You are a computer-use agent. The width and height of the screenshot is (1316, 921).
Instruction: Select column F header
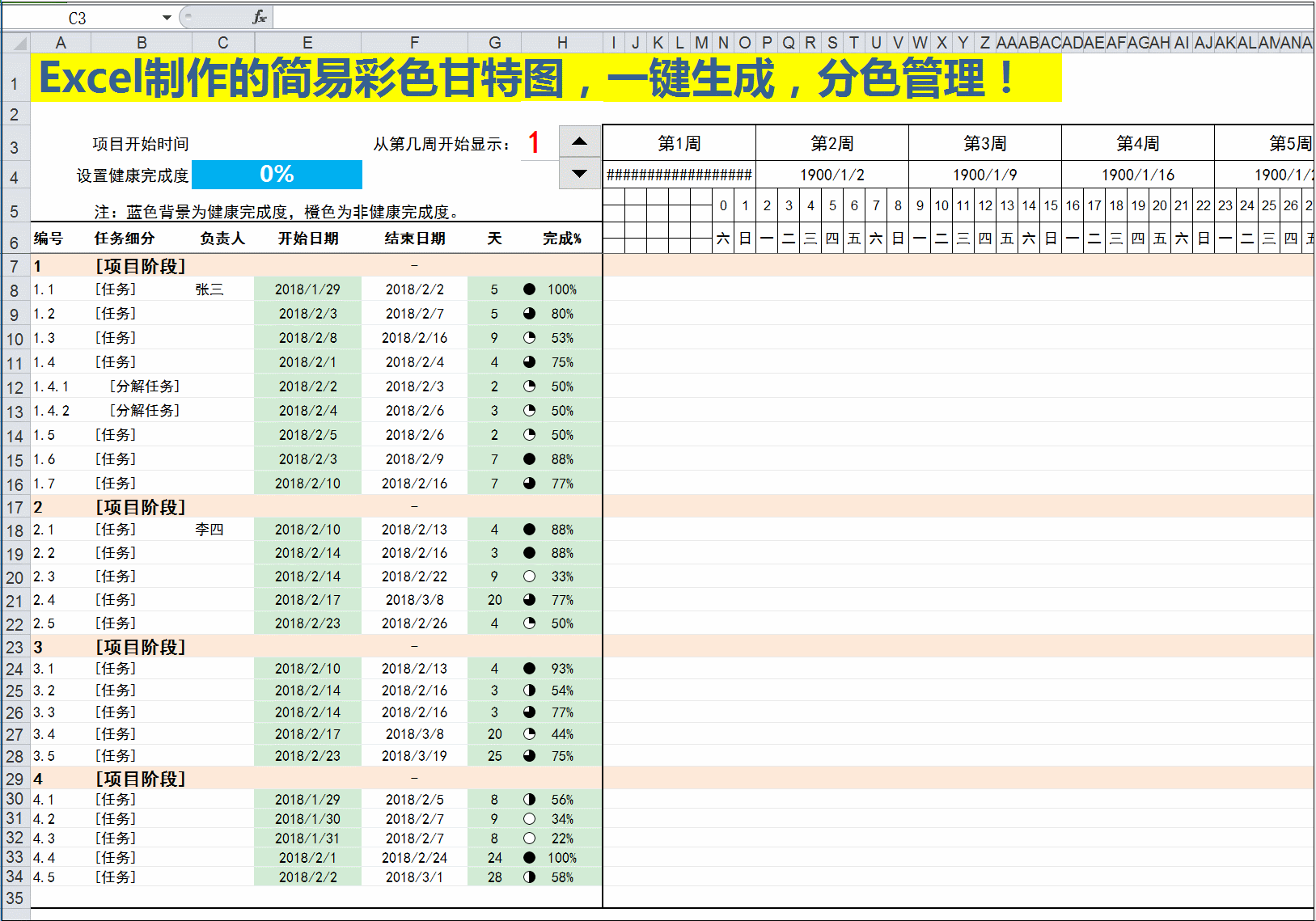click(414, 43)
